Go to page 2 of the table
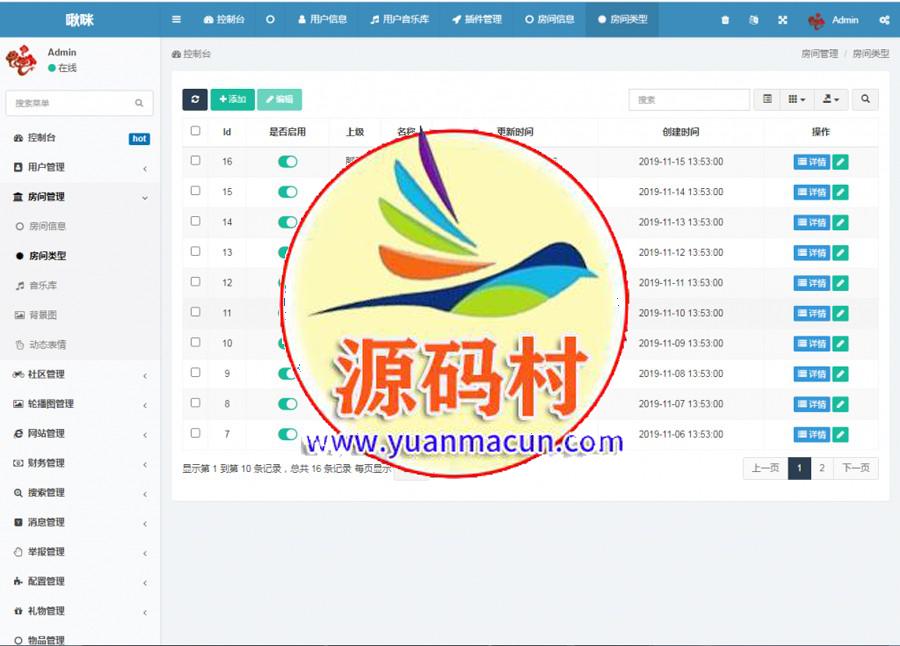 (822, 468)
